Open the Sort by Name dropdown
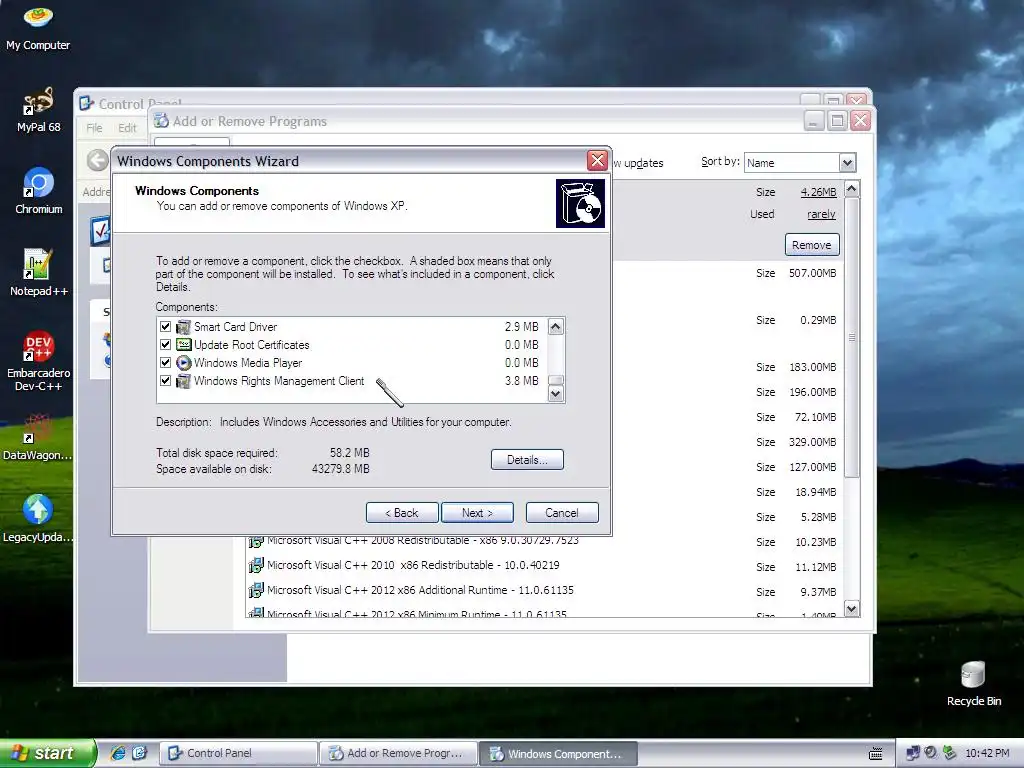 click(x=847, y=163)
